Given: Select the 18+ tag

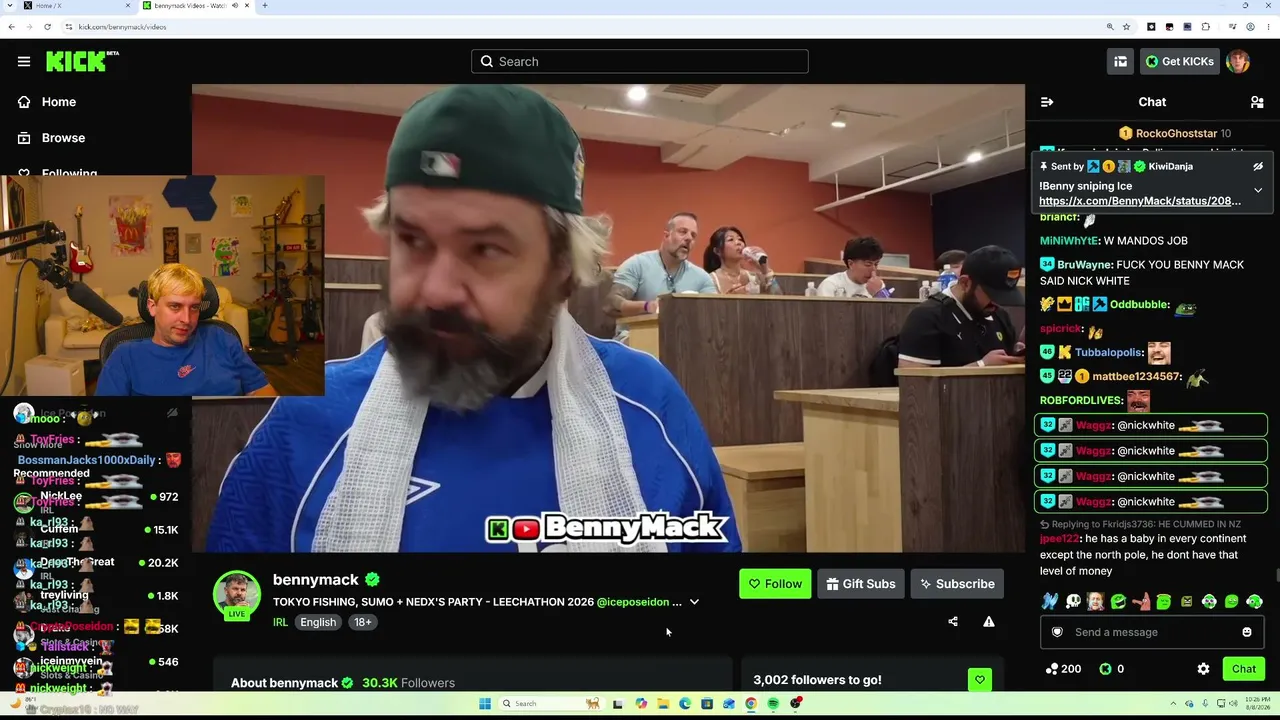Looking at the screenshot, I should click(x=362, y=622).
